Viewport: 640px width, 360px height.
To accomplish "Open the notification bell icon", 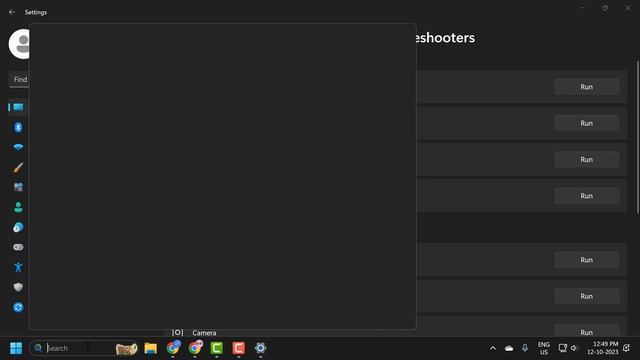I will pos(627,348).
